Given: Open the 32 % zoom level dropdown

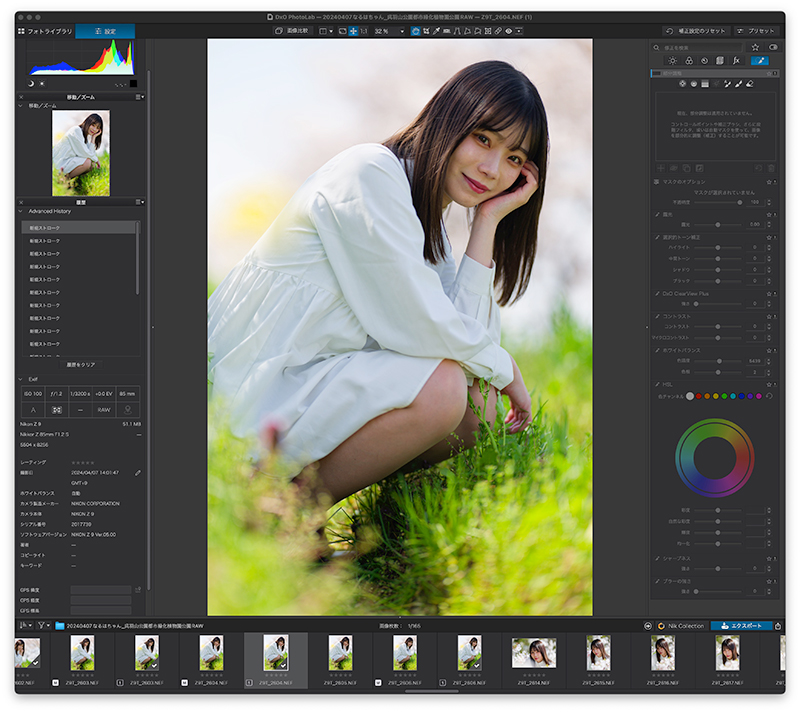Looking at the screenshot, I should point(389,31).
